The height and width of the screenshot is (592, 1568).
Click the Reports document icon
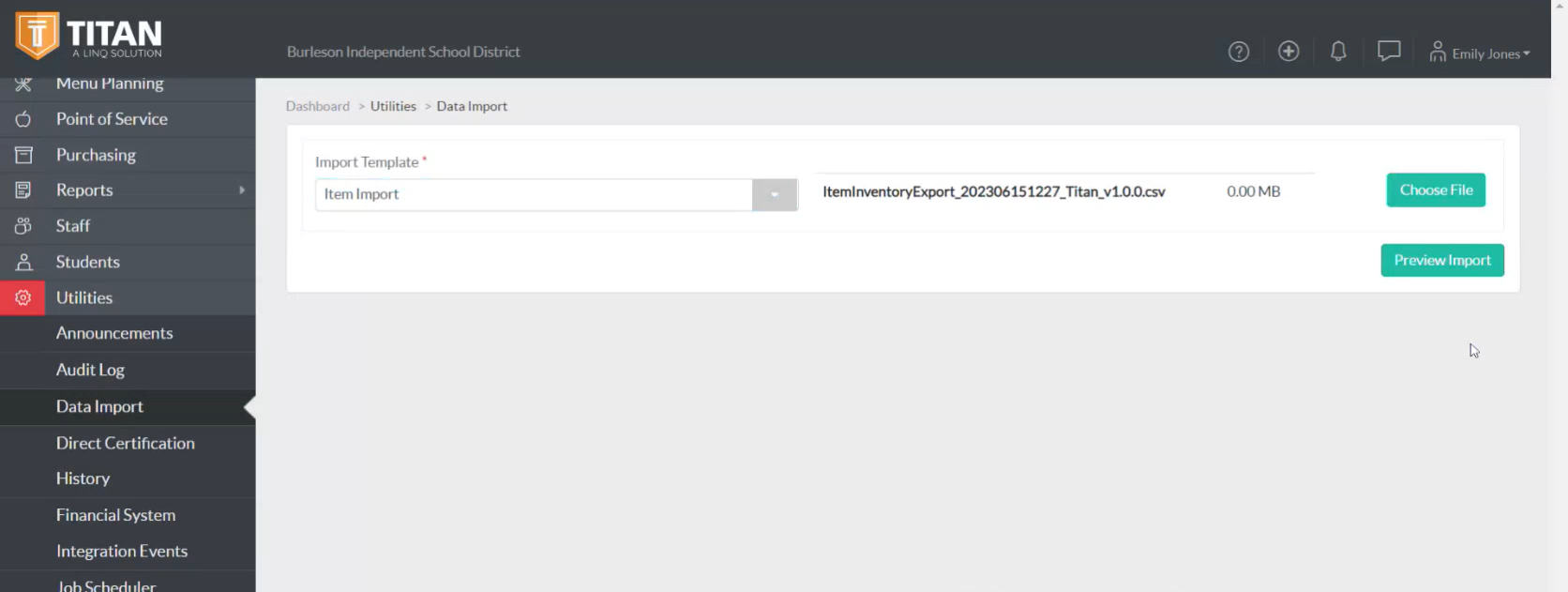pyautogui.click(x=23, y=190)
